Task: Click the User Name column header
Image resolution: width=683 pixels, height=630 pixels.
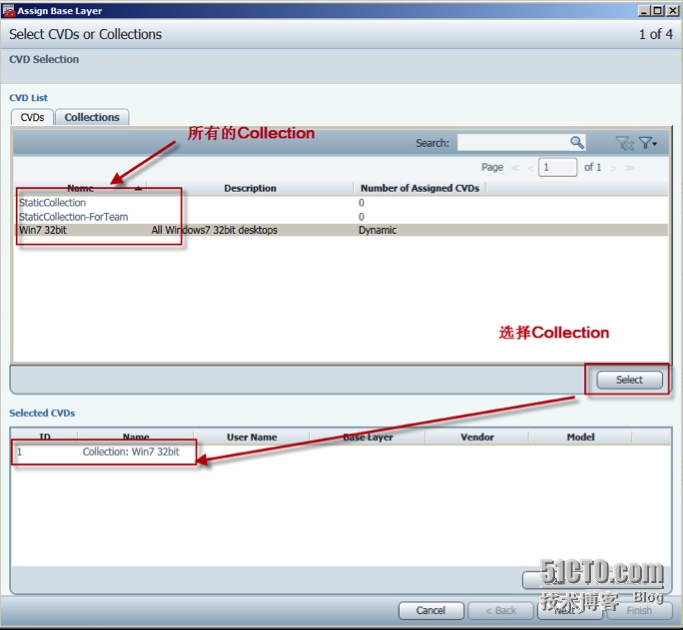Action: click(252, 437)
